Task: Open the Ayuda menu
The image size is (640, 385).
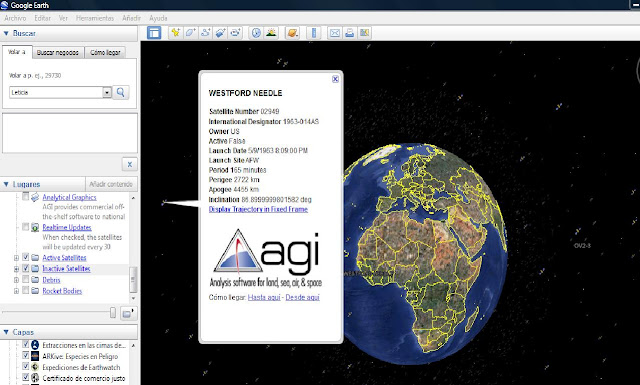Action: pyautogui.click(x=158, y=18)
